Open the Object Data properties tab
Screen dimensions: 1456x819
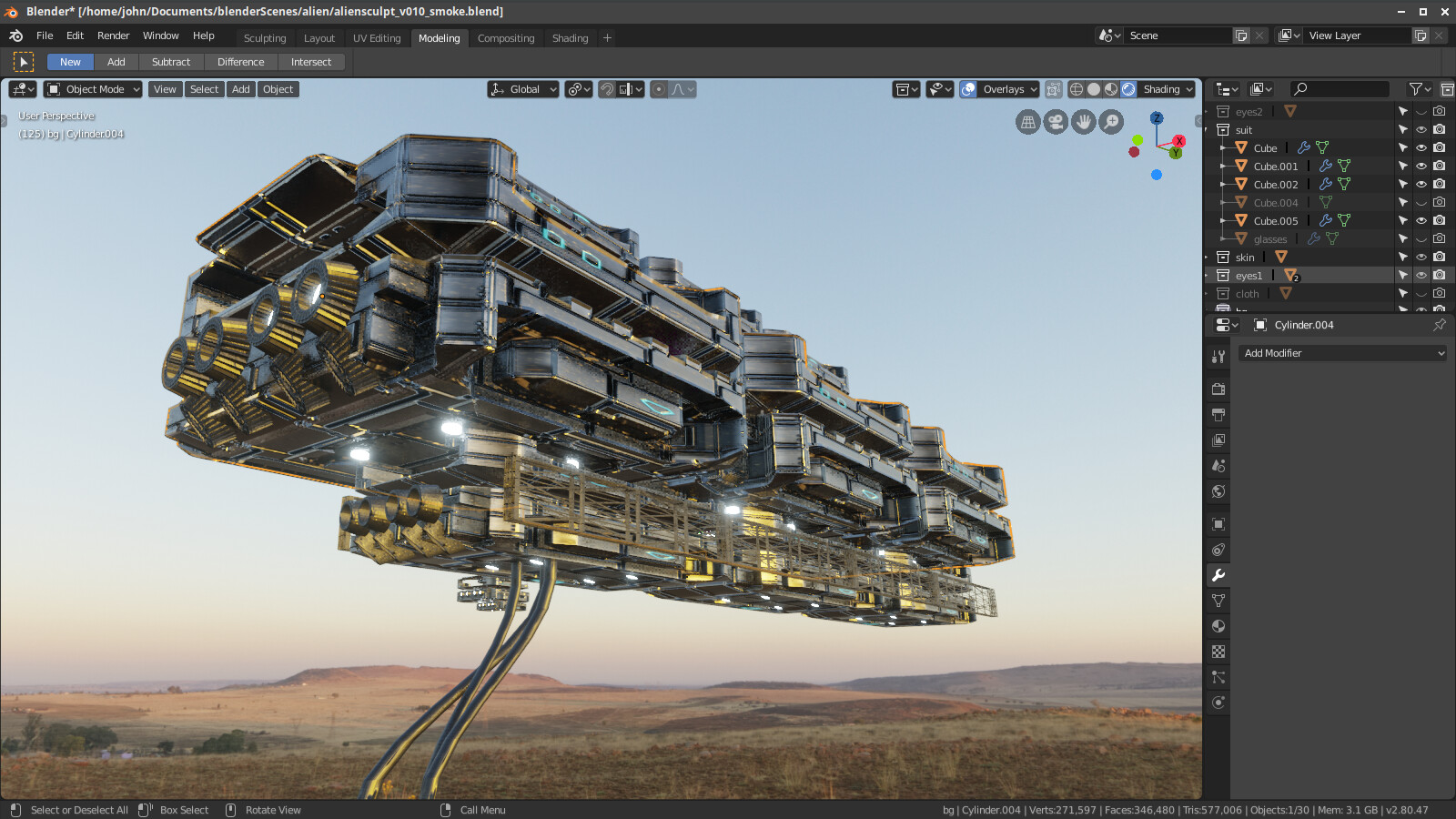click(x=1218, y=601)
